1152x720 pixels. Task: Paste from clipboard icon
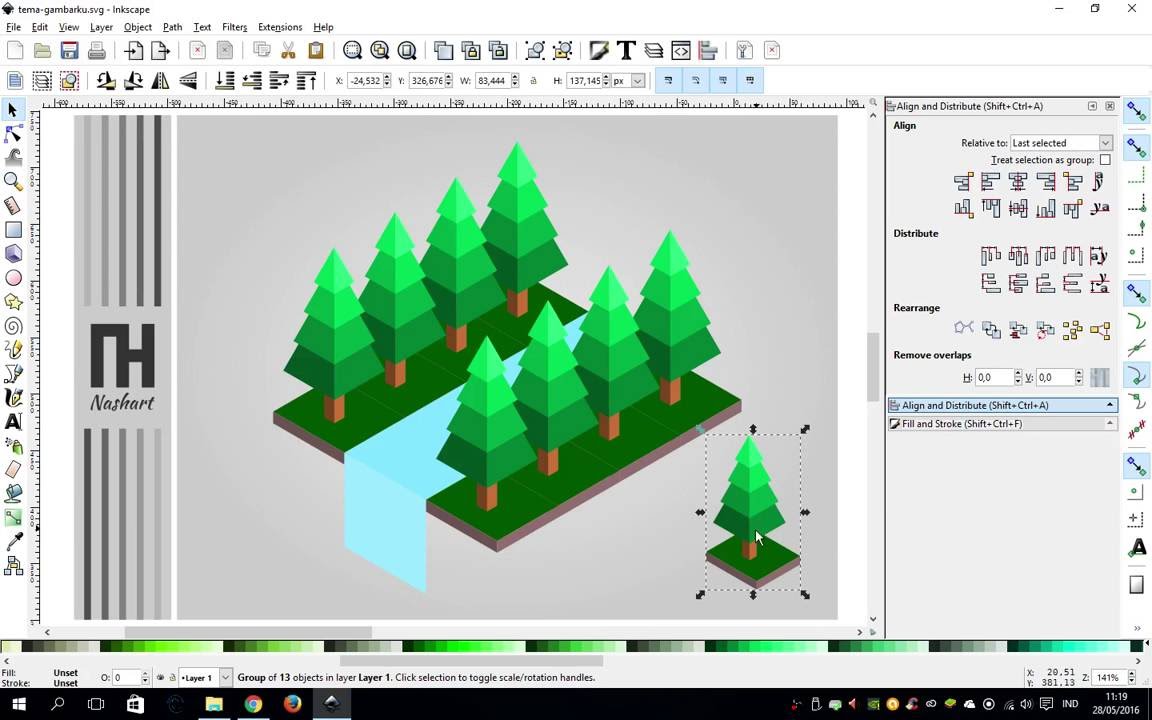315,50
